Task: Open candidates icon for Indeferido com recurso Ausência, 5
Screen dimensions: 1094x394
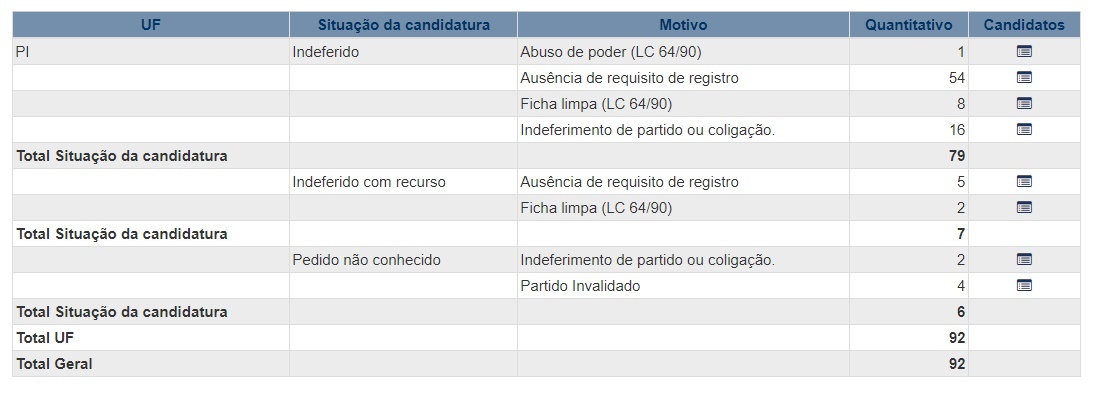Action: pos(1024,181)
